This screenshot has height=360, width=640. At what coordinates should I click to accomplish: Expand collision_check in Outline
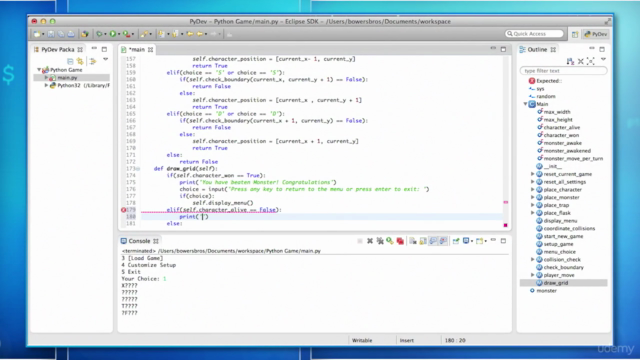[532, 260]
